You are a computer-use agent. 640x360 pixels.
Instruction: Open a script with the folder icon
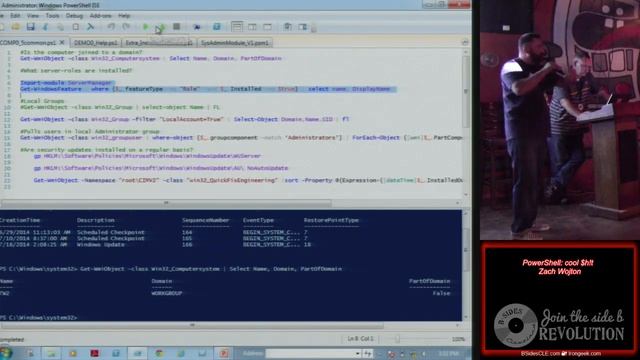[x=16, y=27]
